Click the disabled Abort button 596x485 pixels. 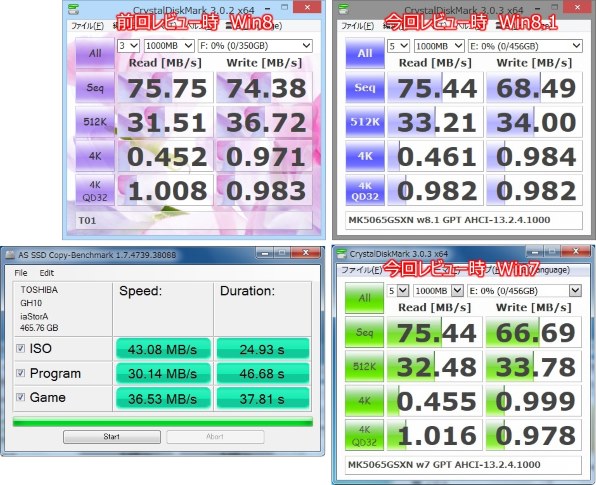tap(215, 437)
